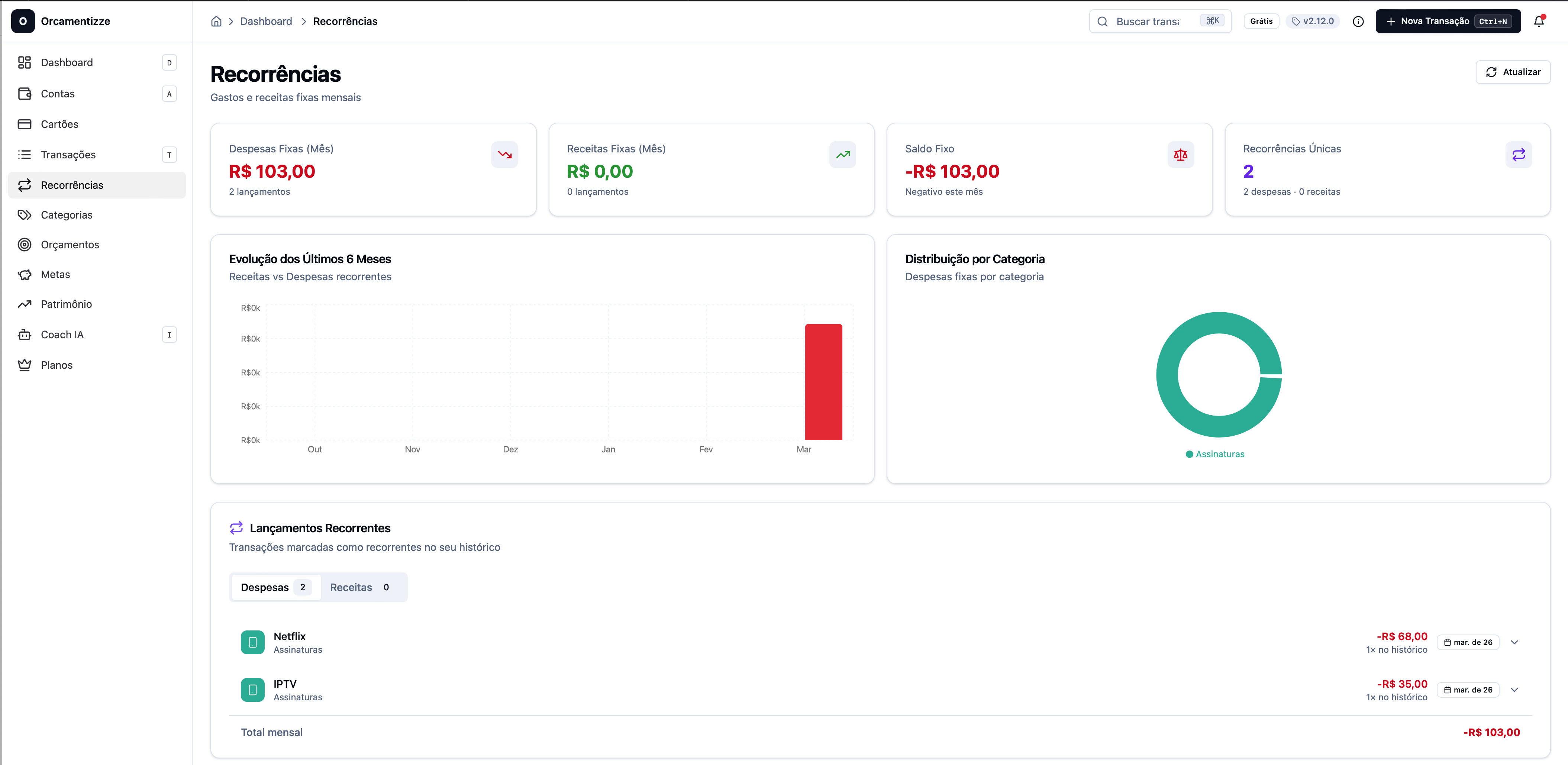Click the Recorrências Únicas repeat icon
1568x765 pixels.
pyautogui.click(x=1519, y=155)
